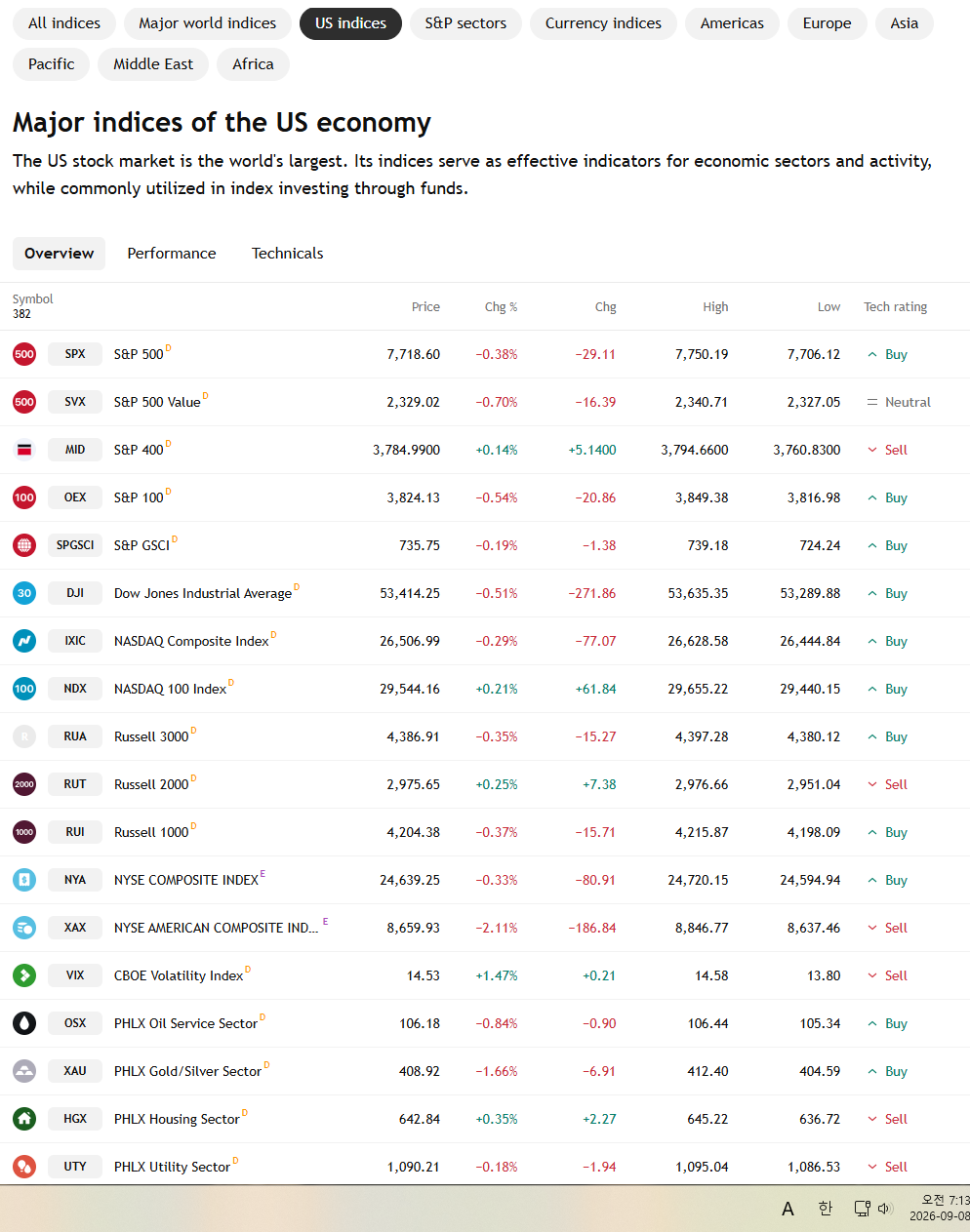Click the PHLX Oil Service drop icon

coord(24,1023)
